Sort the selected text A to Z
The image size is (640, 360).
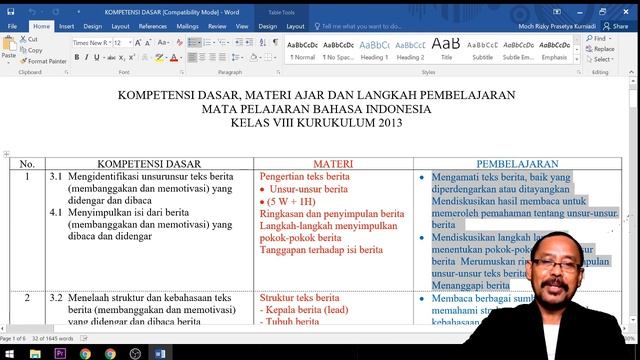pyautogui.click(x=262, y=42)
